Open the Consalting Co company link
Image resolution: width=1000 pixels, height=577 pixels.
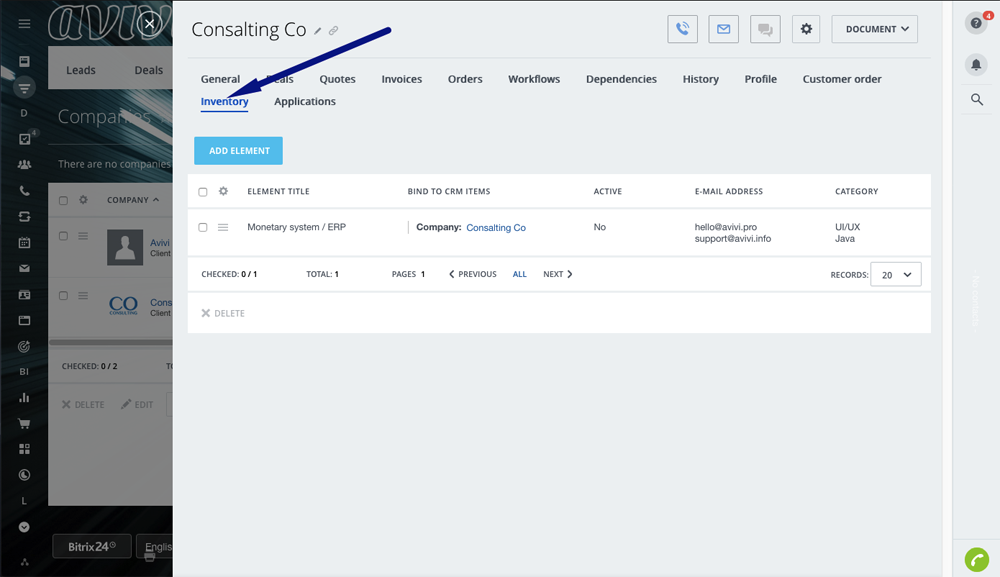(495, 228)
